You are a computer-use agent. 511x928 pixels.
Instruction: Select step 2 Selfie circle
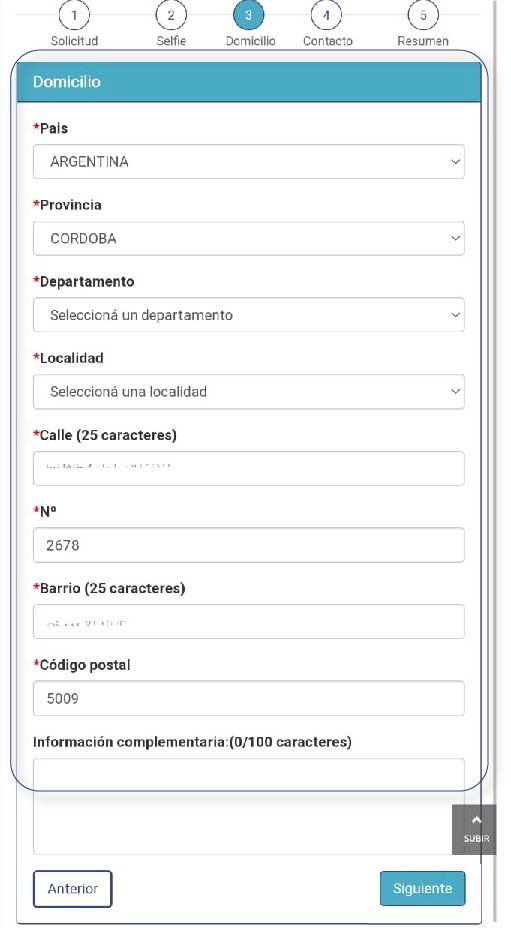[171, 15]
